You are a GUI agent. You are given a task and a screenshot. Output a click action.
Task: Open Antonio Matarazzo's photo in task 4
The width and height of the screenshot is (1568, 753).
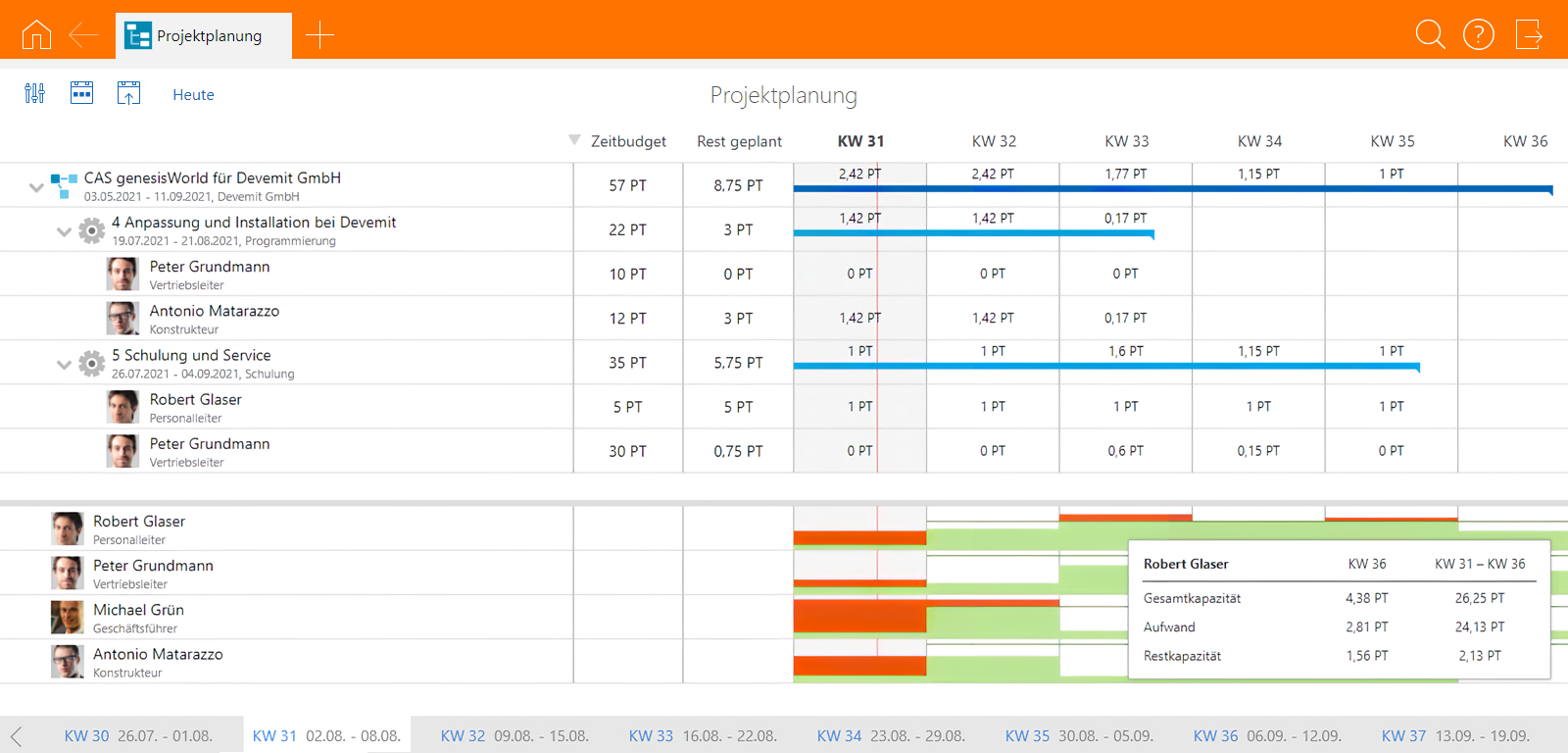click(122, 319)
